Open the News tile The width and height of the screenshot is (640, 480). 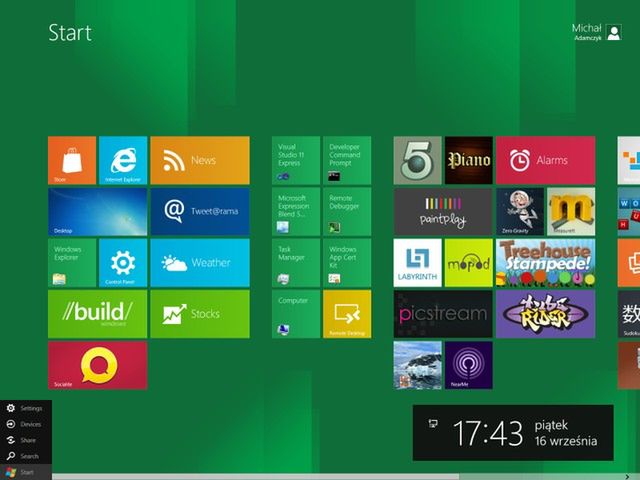coord(200,160)
